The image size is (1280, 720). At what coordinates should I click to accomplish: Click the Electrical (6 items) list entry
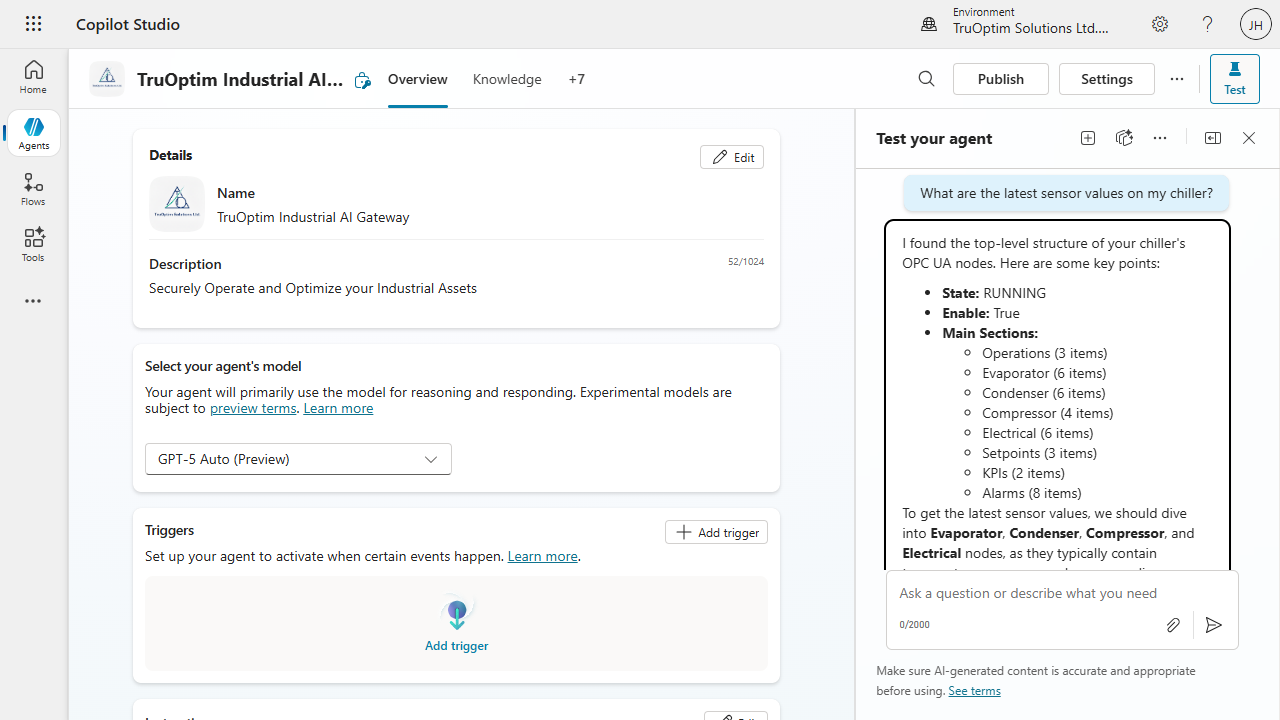[x=1038, y=433]
